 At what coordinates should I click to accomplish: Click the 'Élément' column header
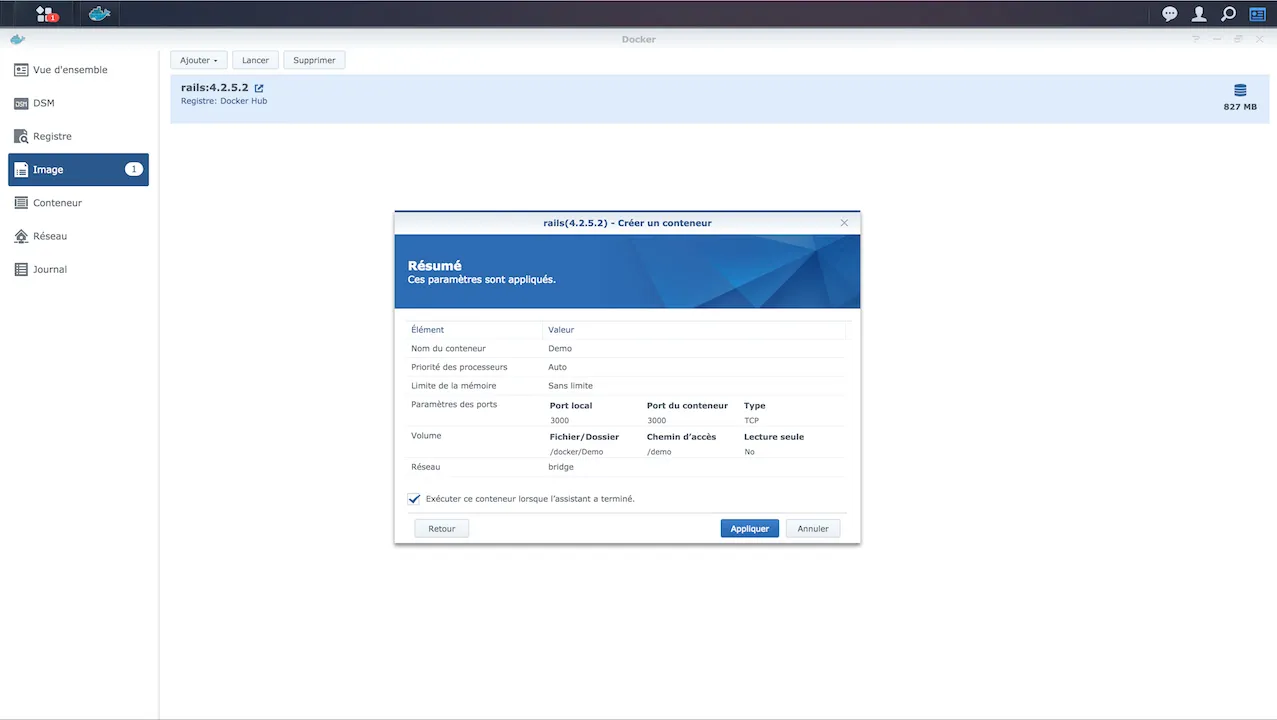pyautogui.click(x=475, y=330)
